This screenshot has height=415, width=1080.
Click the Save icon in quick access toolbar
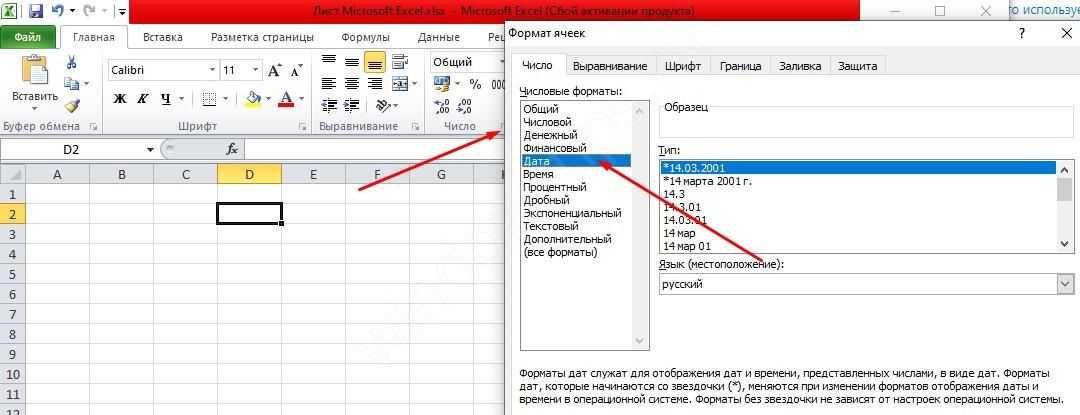[x=36, y=13]
